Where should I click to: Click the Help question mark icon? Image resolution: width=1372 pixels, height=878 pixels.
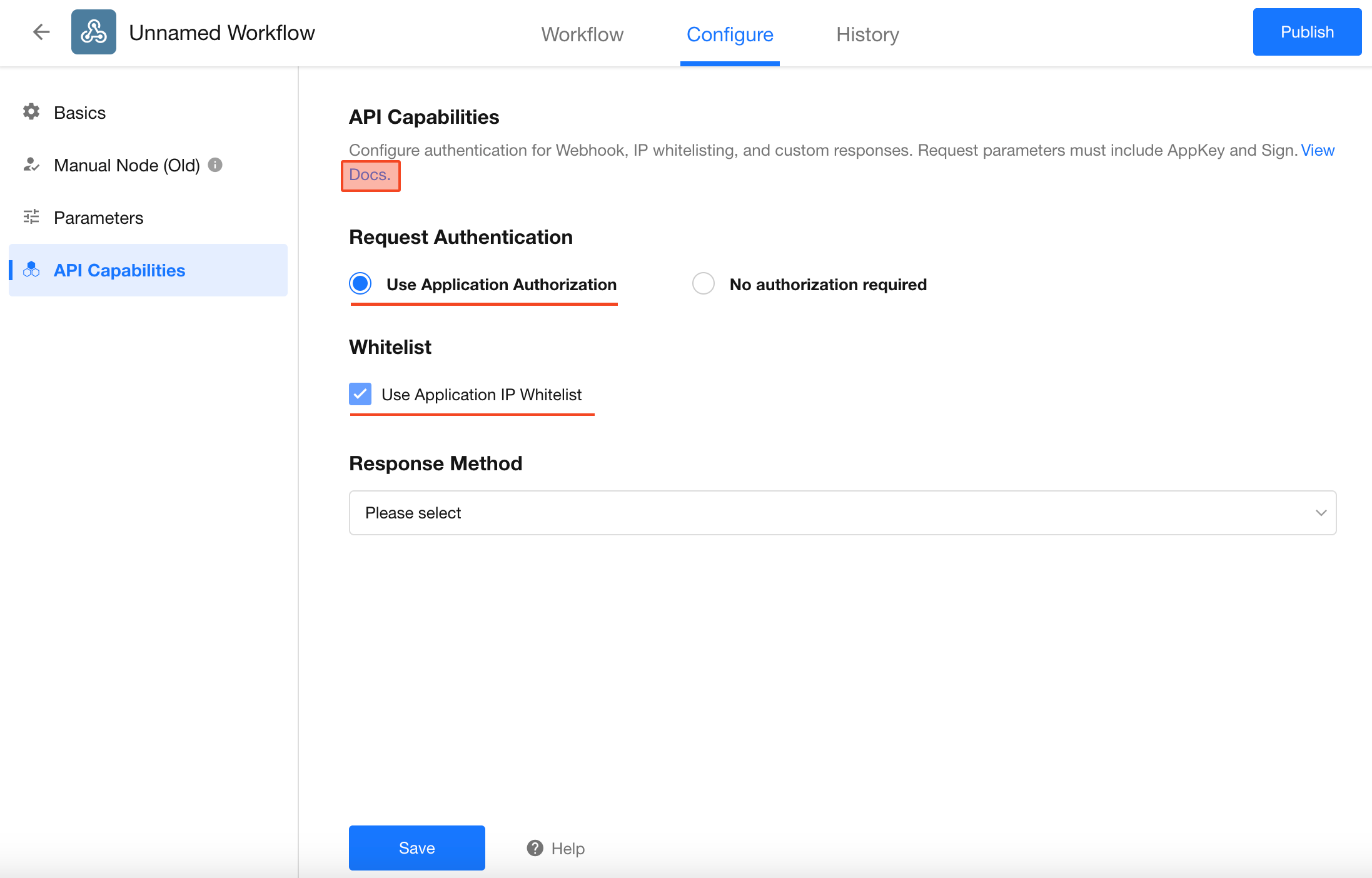pyautogui.click(x=535, y=848)
